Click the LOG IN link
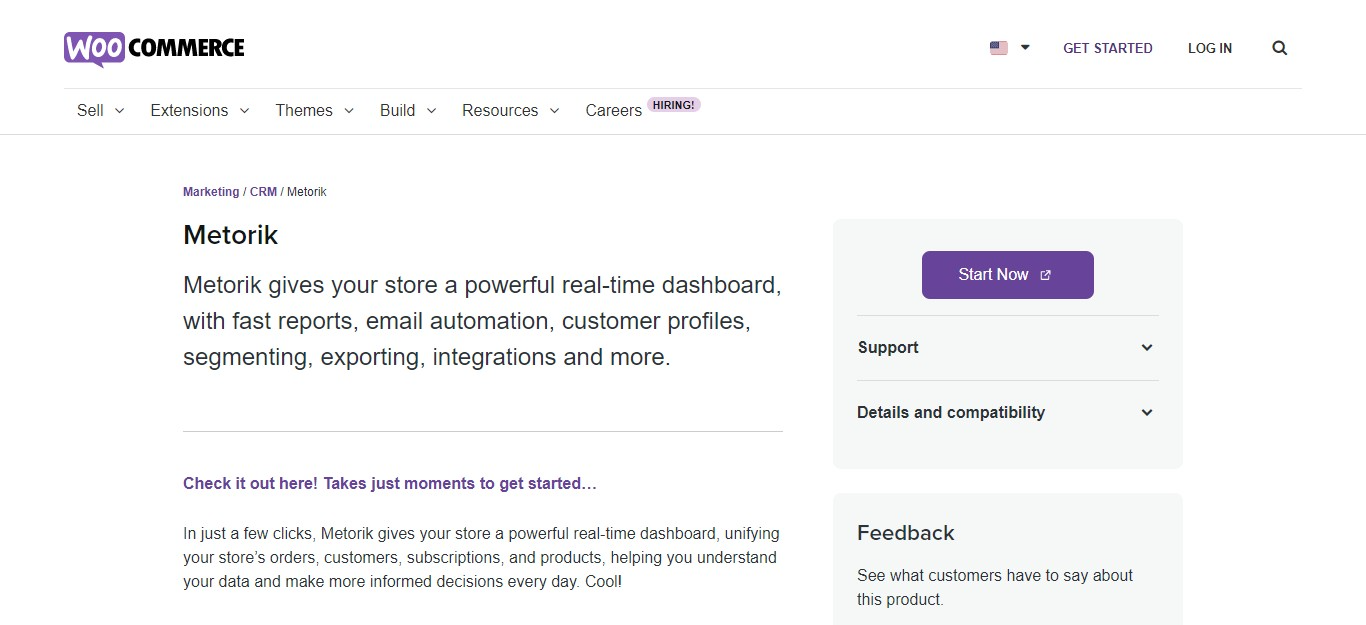The height and width of the screenshot is (625, 1366). coord(1209,48)
